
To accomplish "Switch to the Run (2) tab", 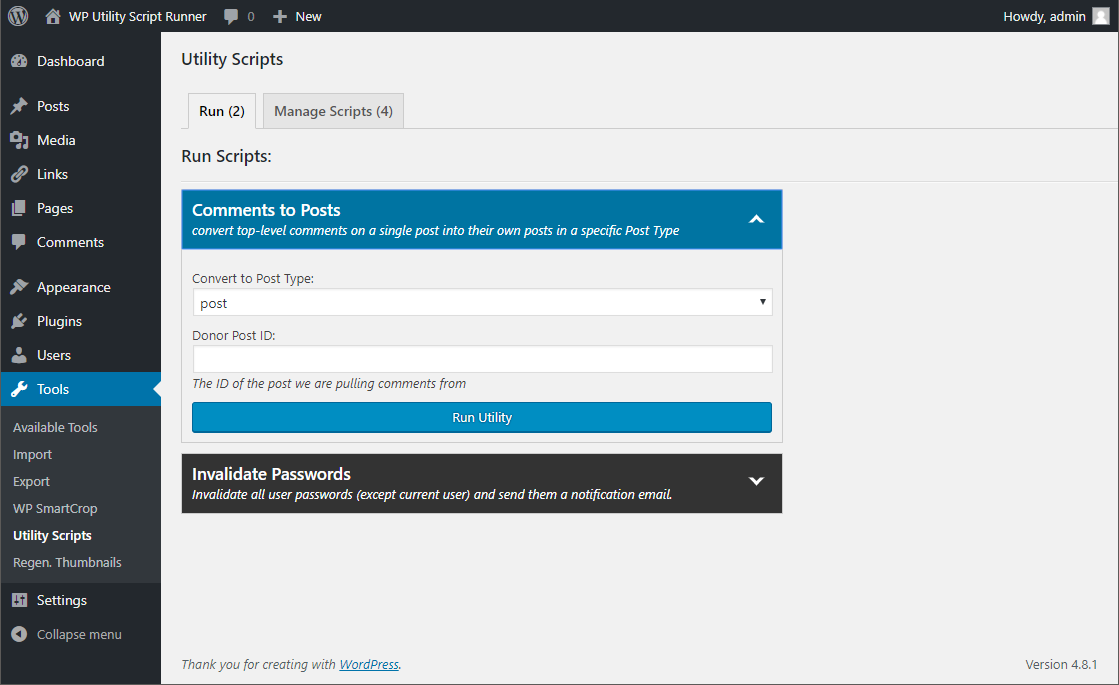I will 222,111.
